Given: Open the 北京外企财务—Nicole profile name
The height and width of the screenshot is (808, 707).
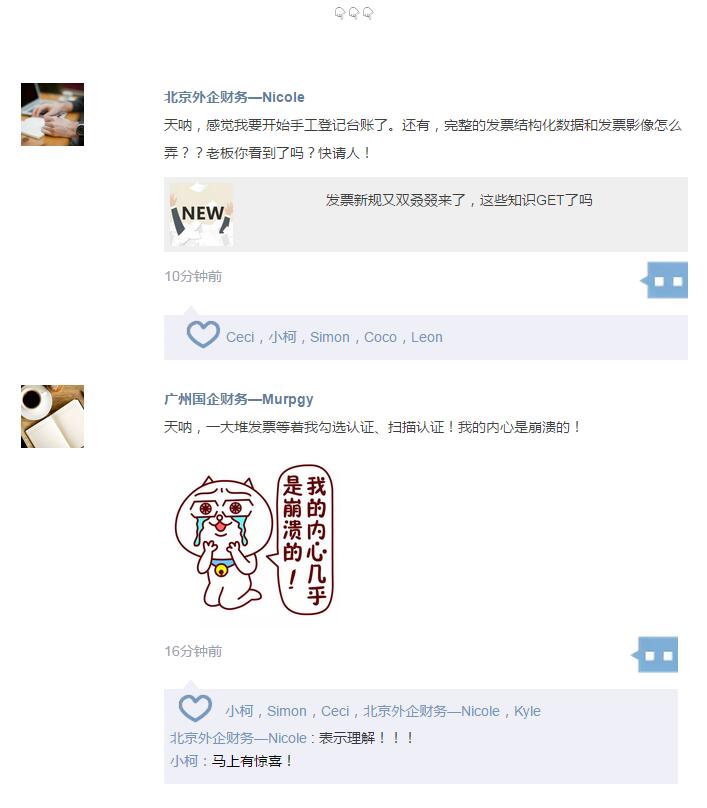Looking at the screenshot, I should pyautogui.click(x=234, y=97).
